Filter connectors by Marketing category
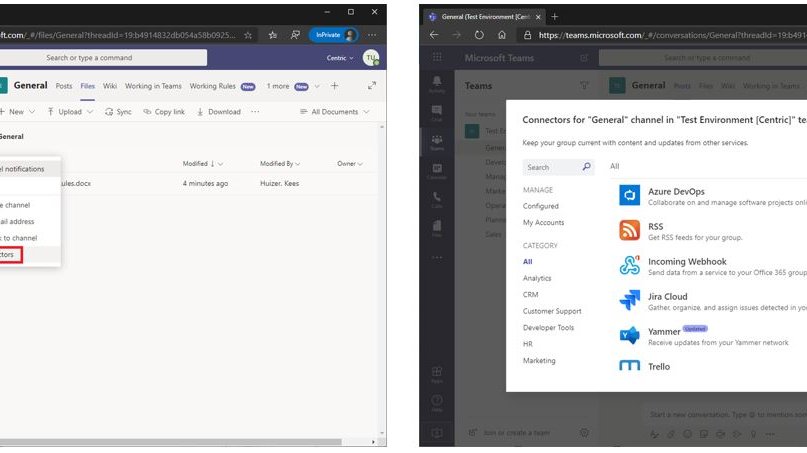 click(539, 360)
